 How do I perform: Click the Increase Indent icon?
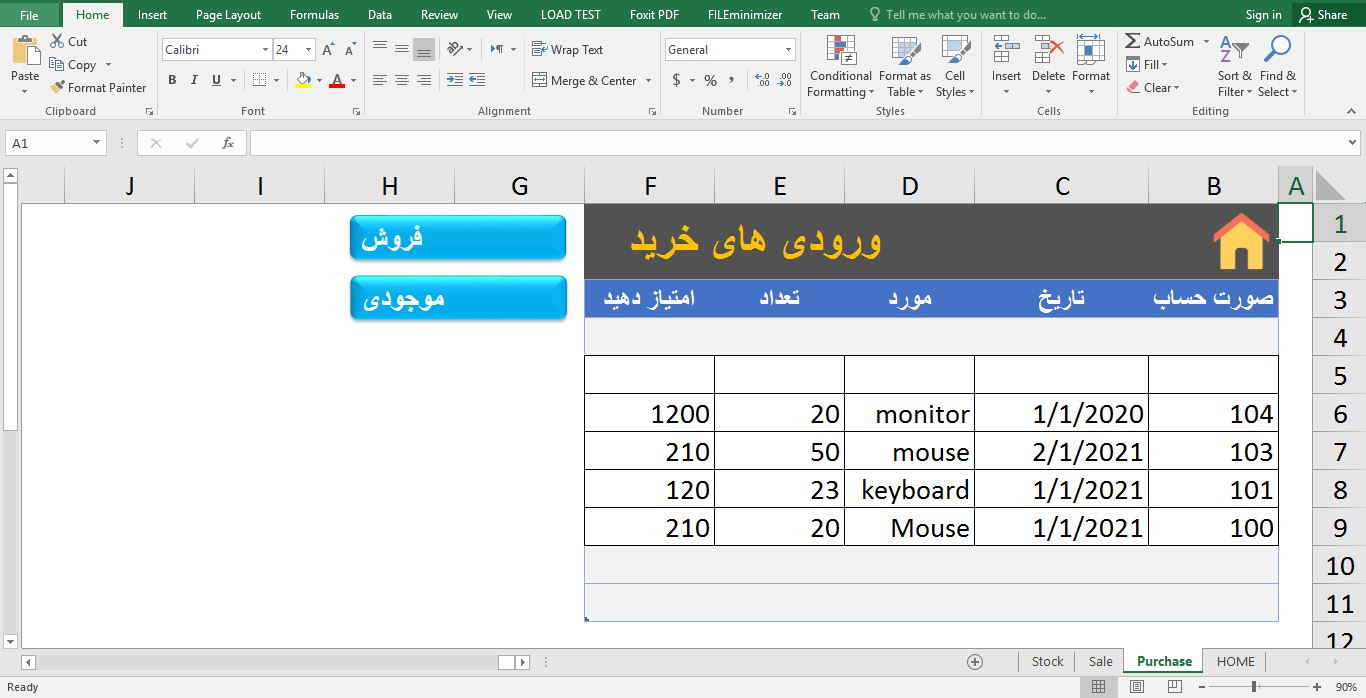(x=477, y=80)
